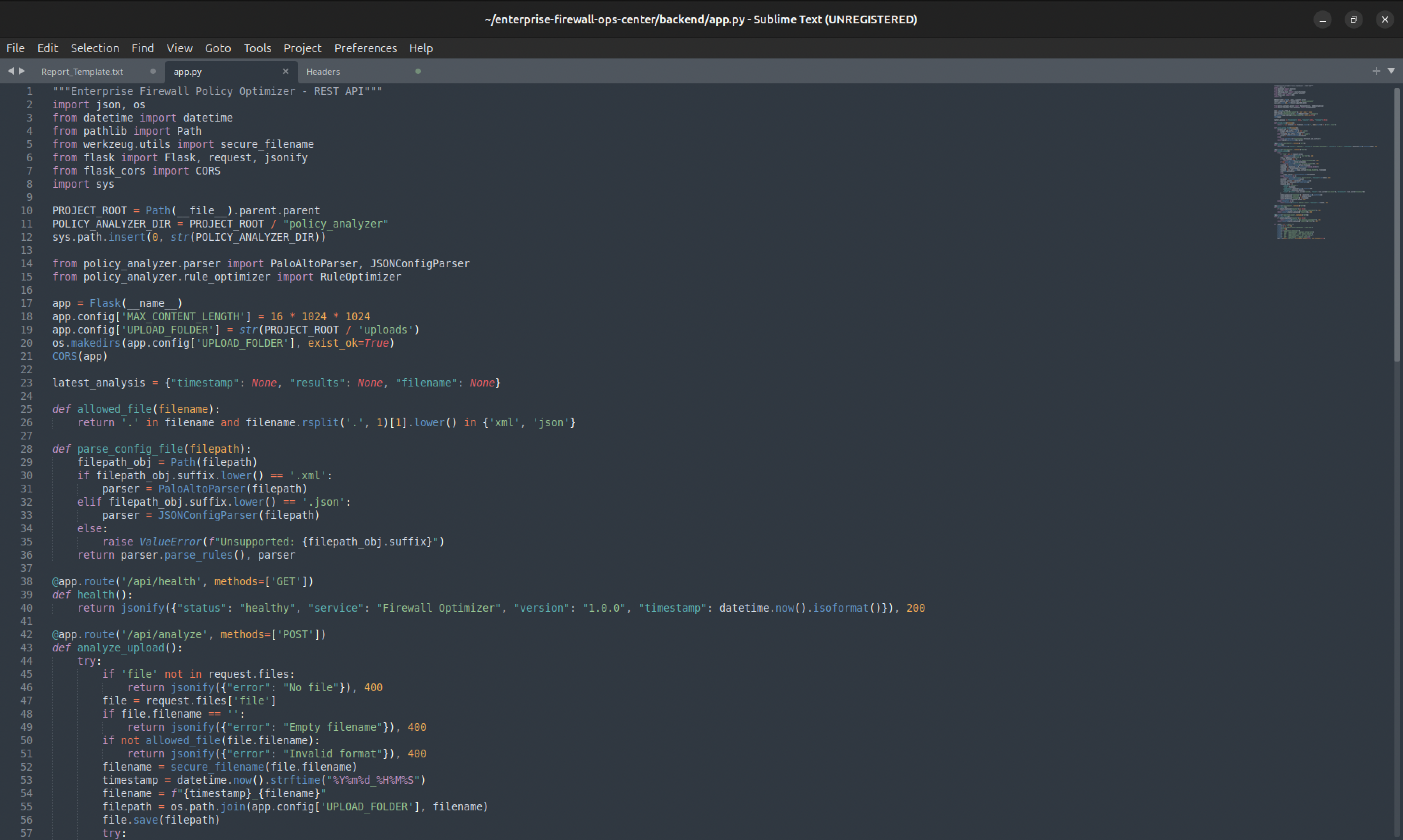The width and height of the screenshot is (1403, 840).
Task: Click 'ValueError' on line 35
Action: [x=170, y=542]
